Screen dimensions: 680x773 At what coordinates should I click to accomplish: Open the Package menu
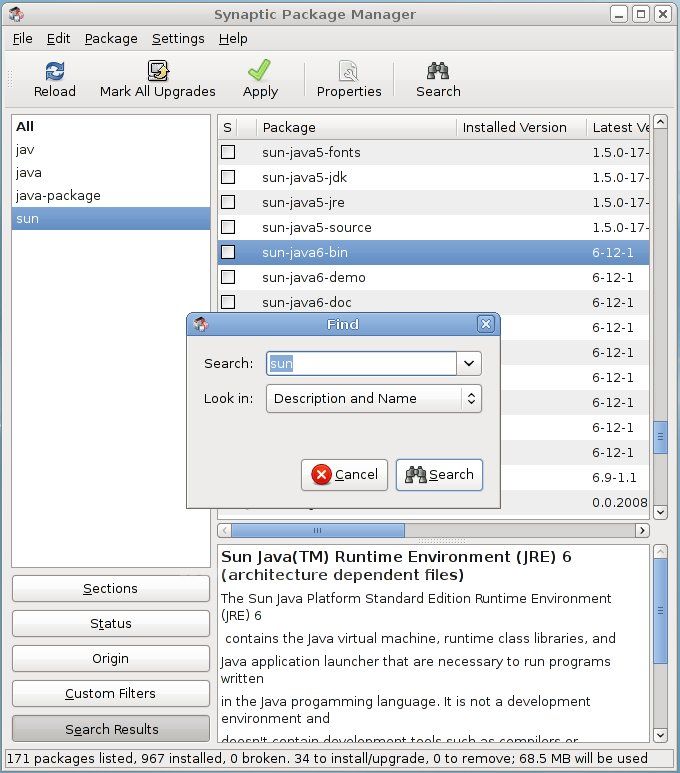click(111, 38)
